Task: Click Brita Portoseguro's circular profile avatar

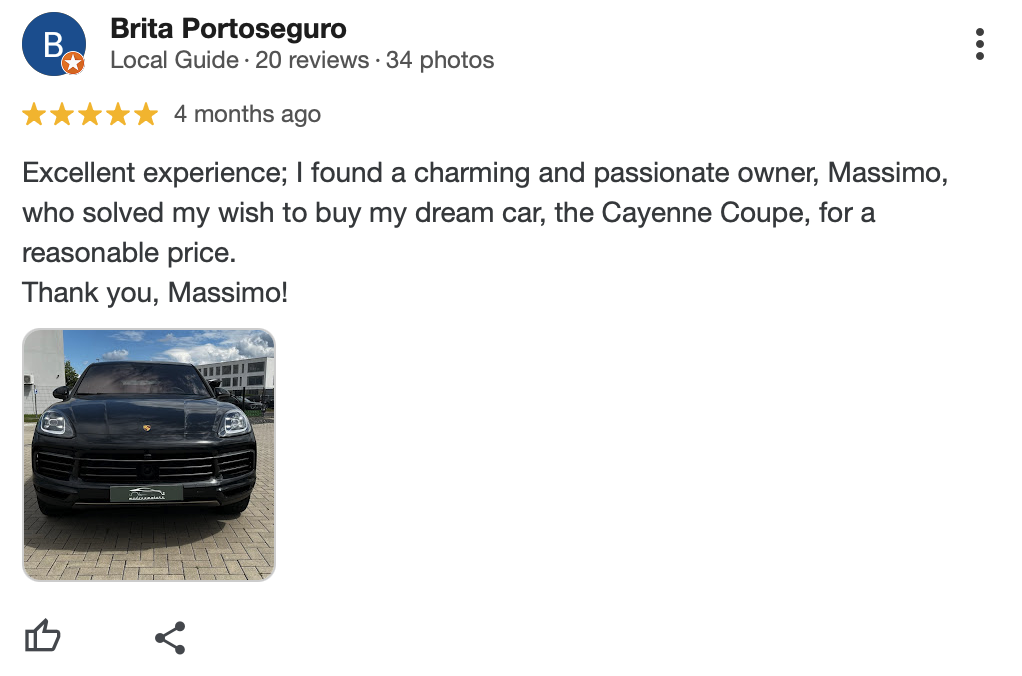Action: (53, 44)
